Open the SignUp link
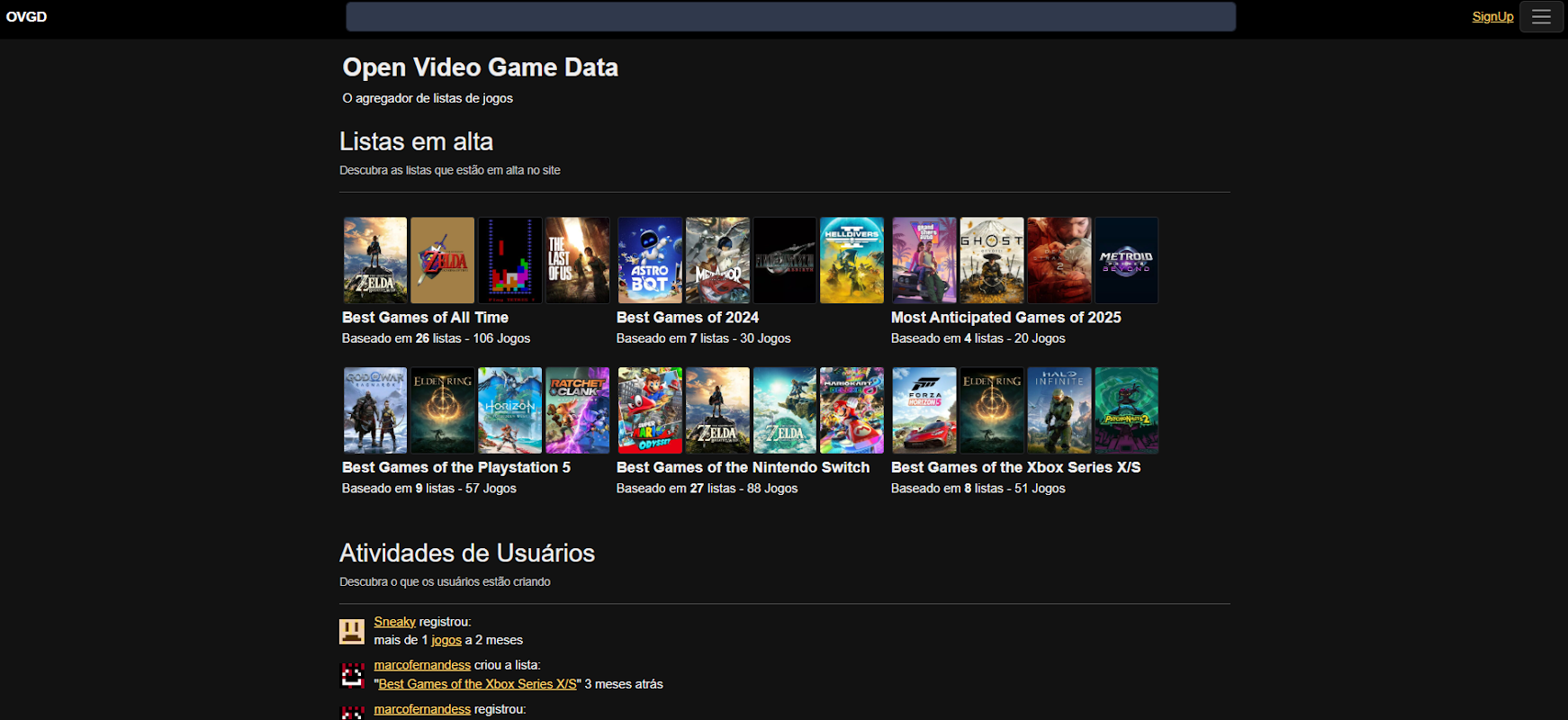Image resolution: width=1568 pixels, height=720 pixels. pyautogui.click(x=1492, y=17)
